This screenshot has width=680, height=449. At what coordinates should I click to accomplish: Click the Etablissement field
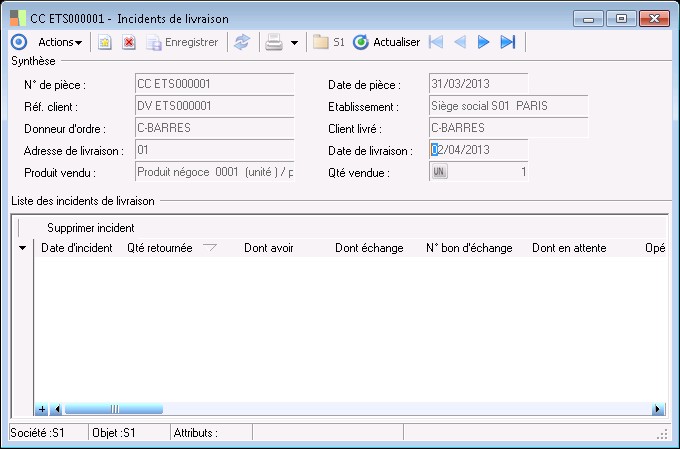tap(508, 106)
